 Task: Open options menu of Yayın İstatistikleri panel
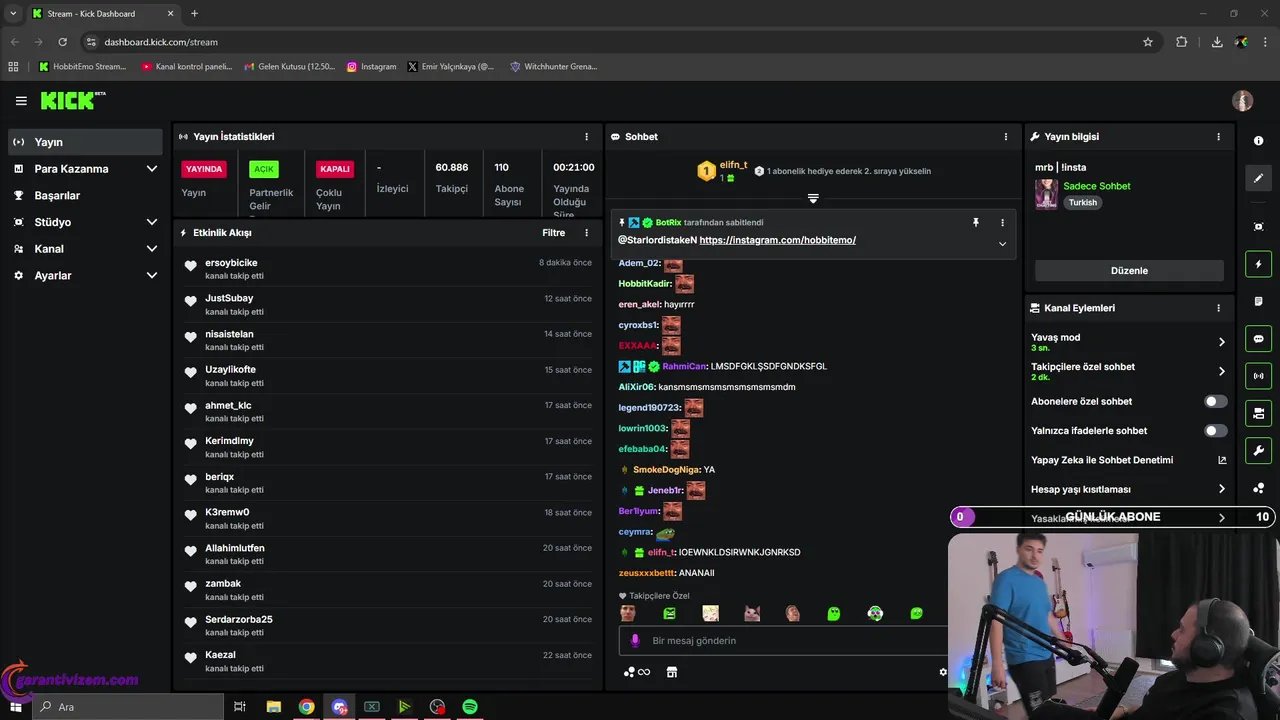point(587,136)
